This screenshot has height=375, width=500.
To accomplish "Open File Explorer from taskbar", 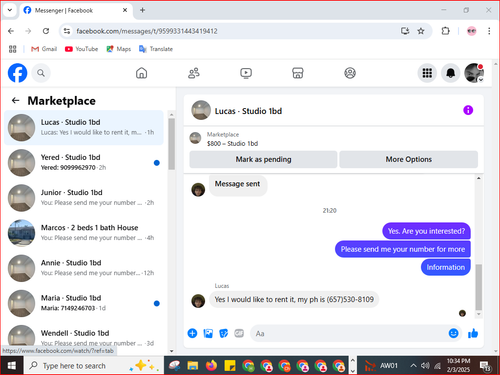I will (193, 366).
